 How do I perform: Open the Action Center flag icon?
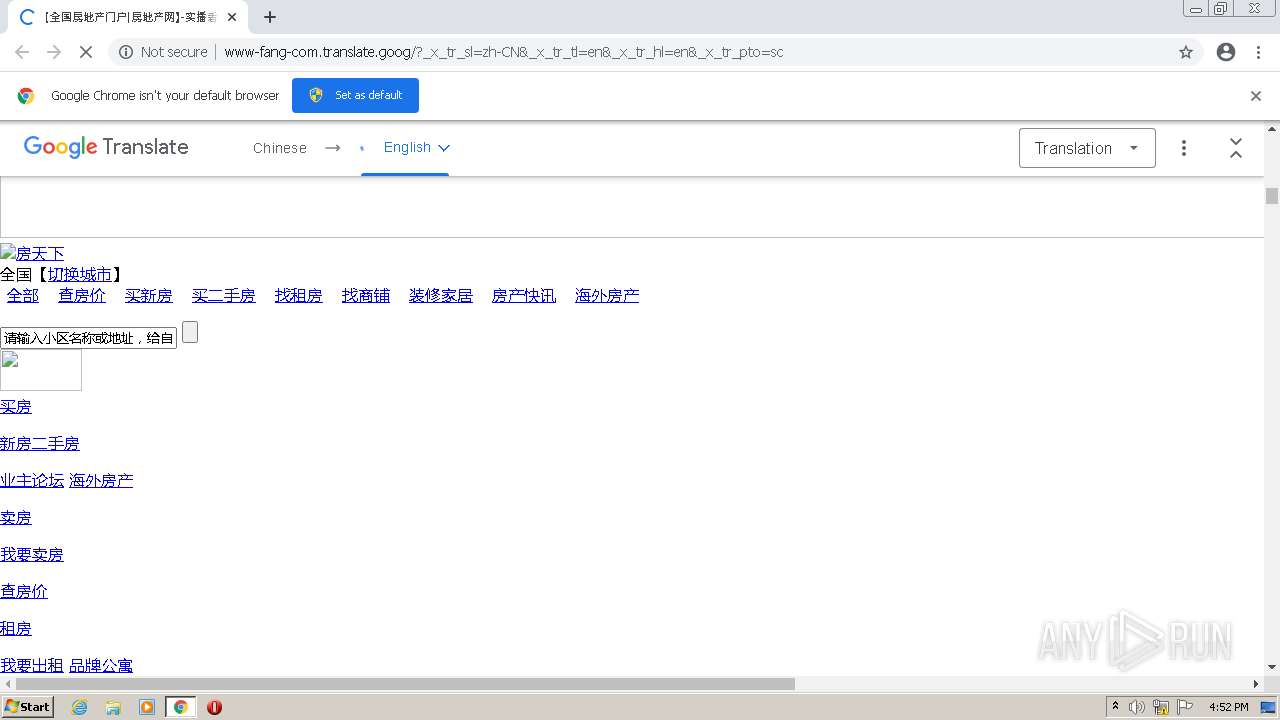pos(1185,707)
